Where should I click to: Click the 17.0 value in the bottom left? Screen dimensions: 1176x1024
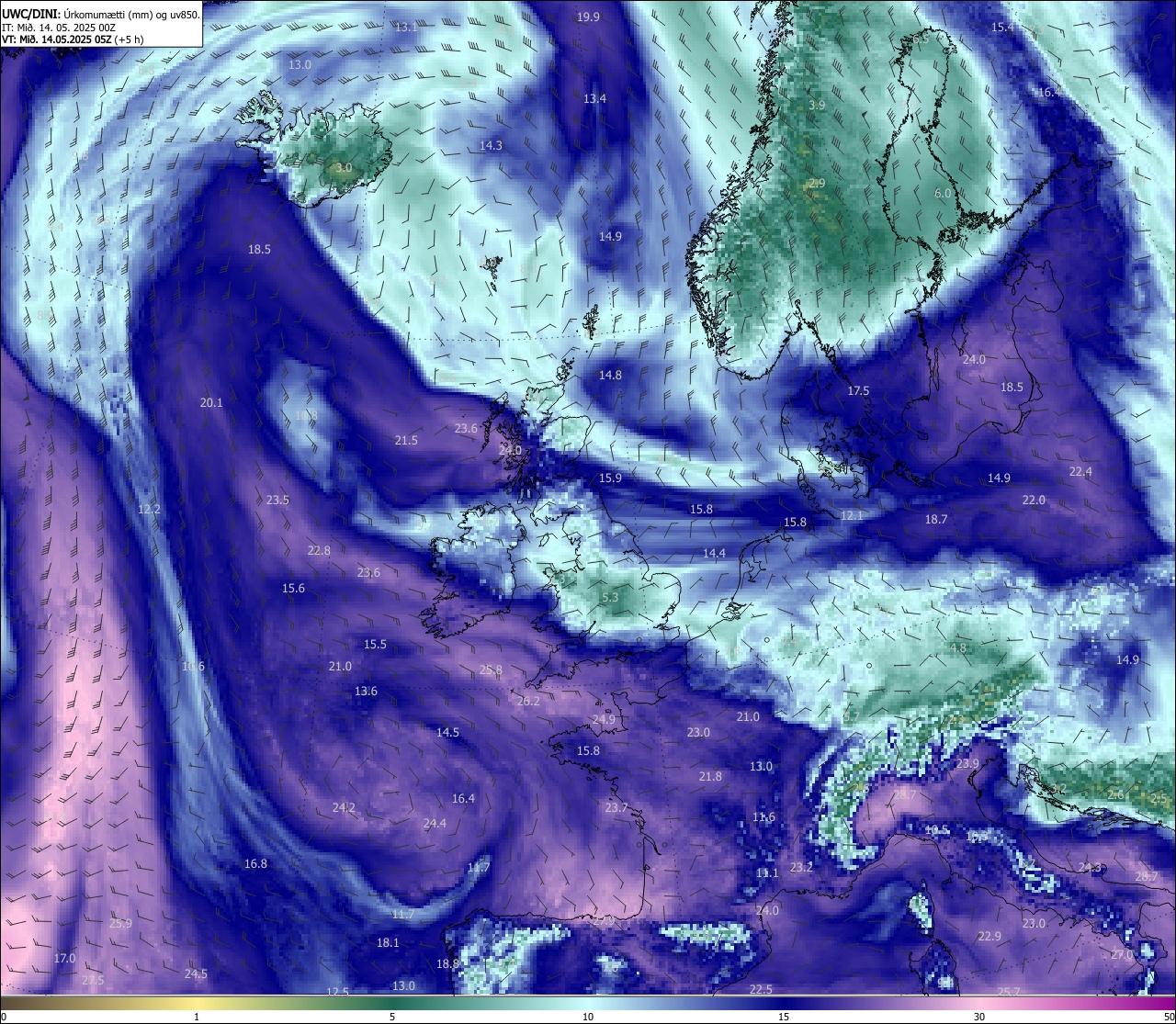click(x=64, y=959)
